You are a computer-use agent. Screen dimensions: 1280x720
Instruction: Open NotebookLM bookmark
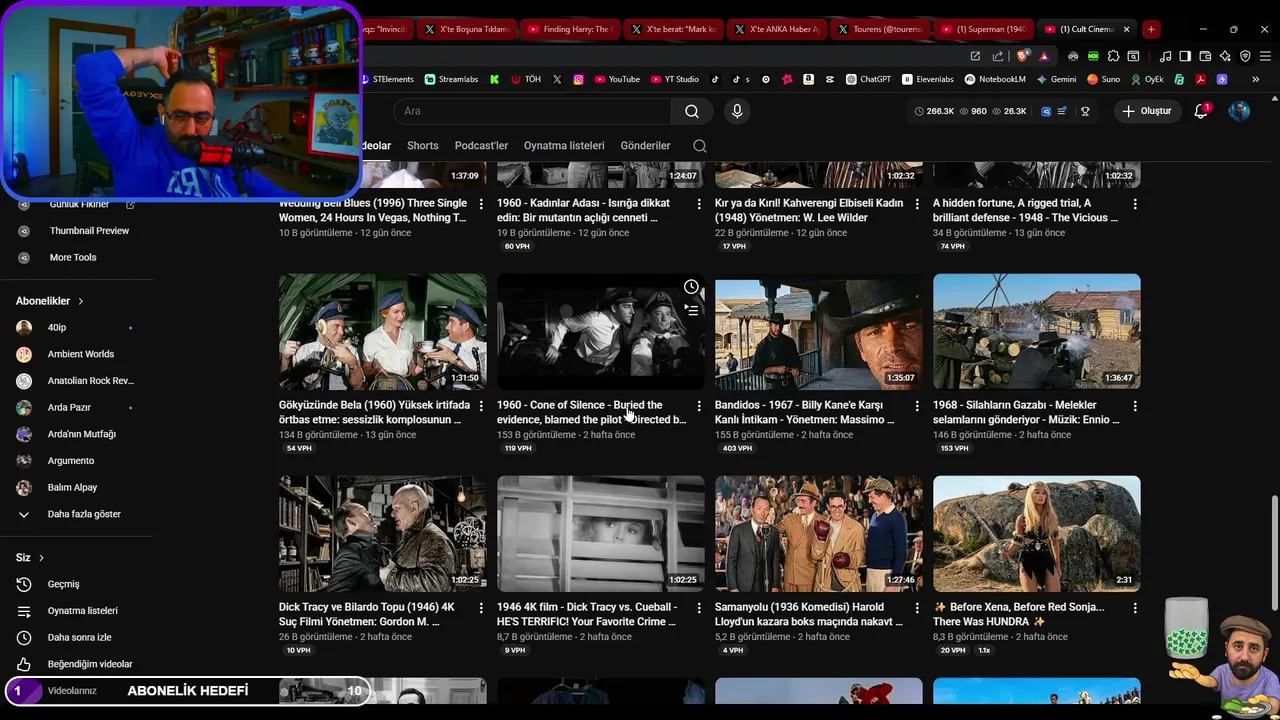click(996, 79)
